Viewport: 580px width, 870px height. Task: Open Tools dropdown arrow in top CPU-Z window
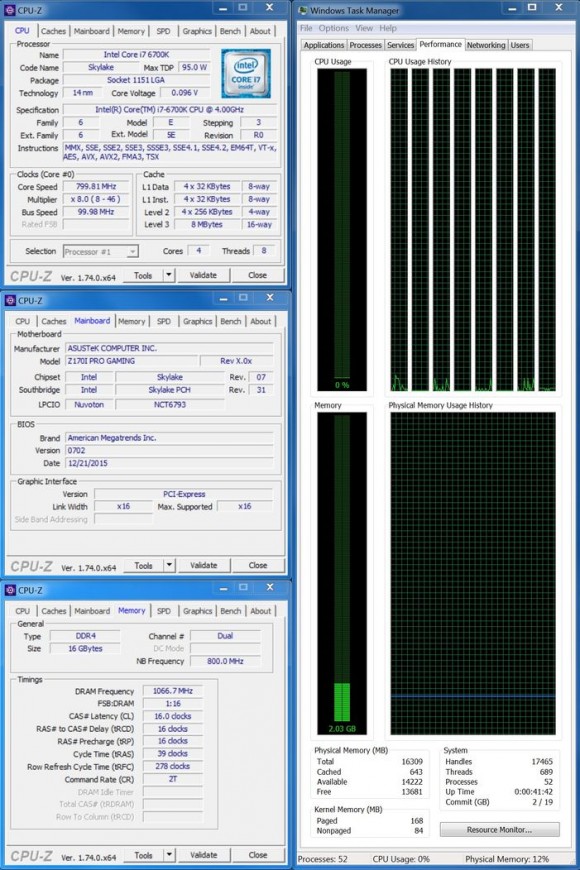(169, 275)
